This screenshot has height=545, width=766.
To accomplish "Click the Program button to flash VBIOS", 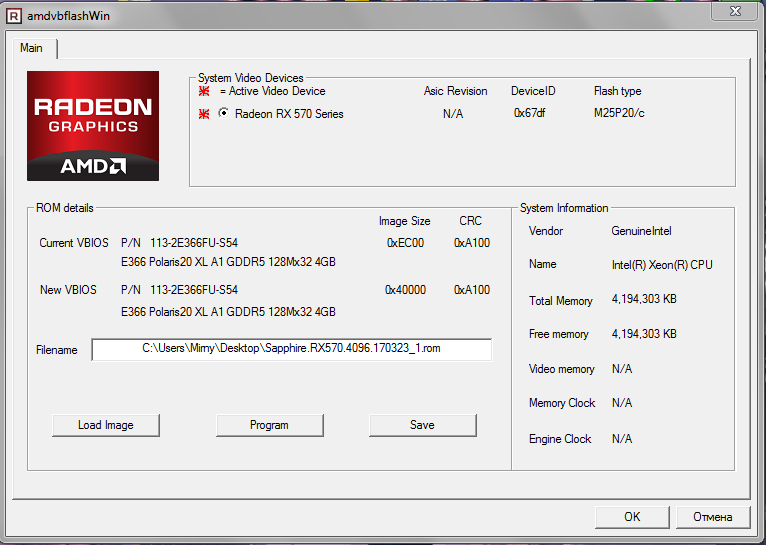I will pyautogui.click(x=269, y=425).
